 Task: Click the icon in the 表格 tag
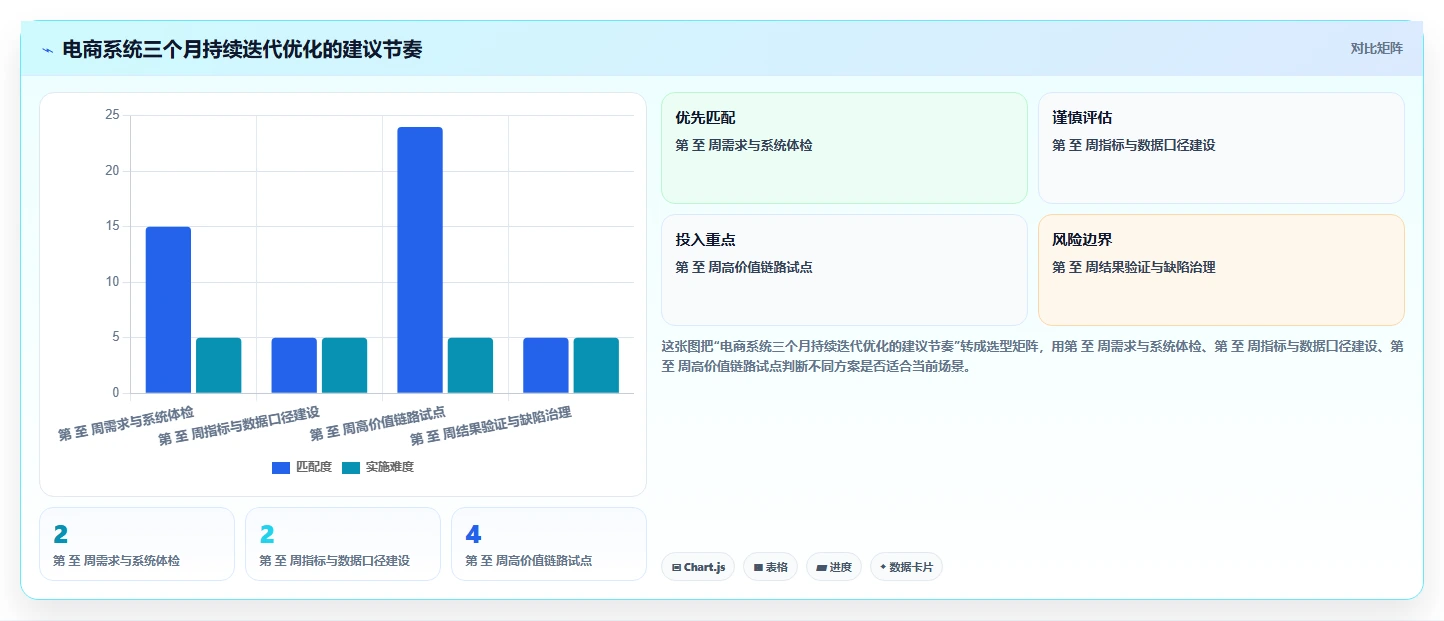tap(758, 567)
